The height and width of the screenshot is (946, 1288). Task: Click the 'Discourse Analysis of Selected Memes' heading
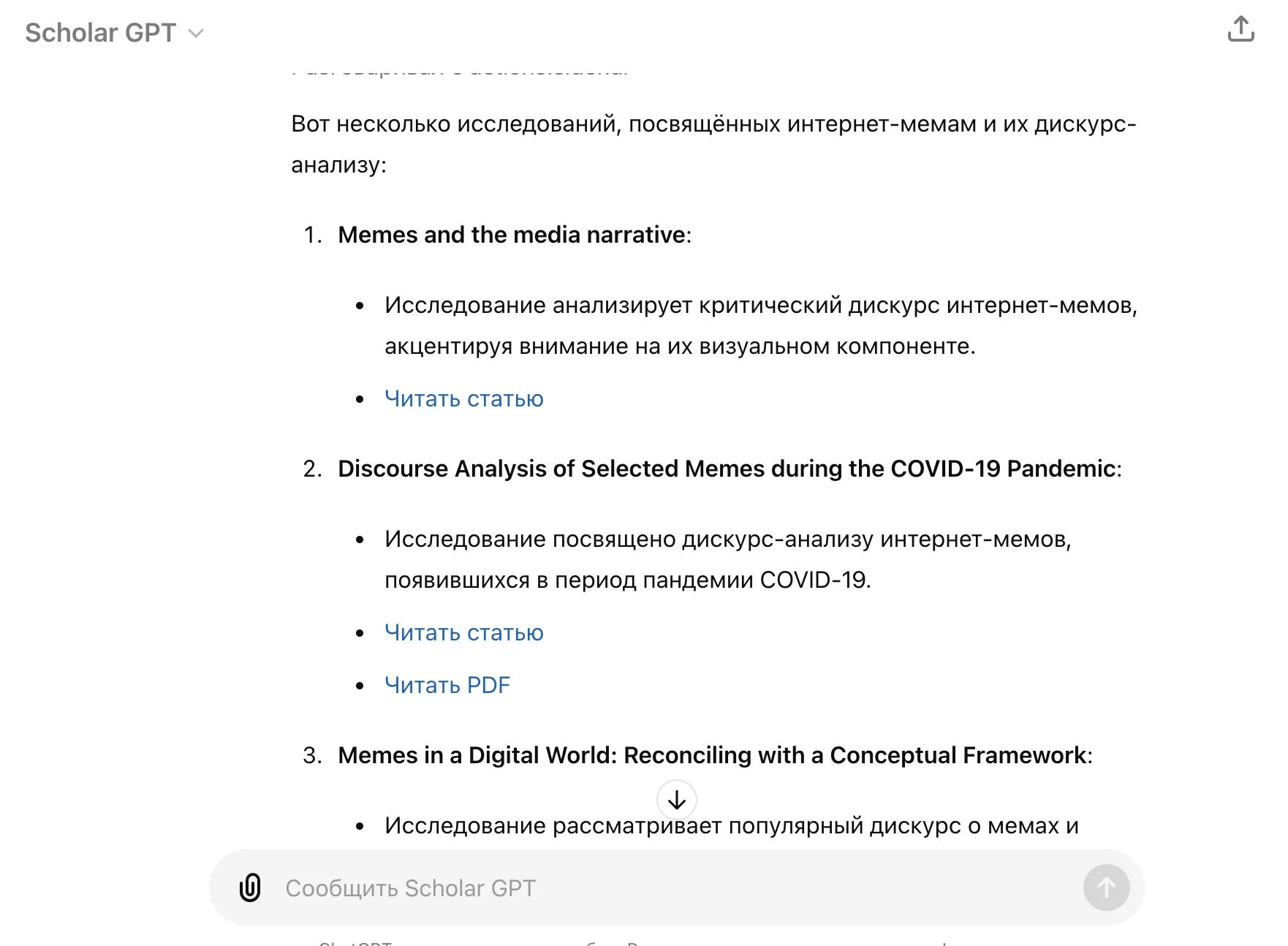(x=726, y=469)
